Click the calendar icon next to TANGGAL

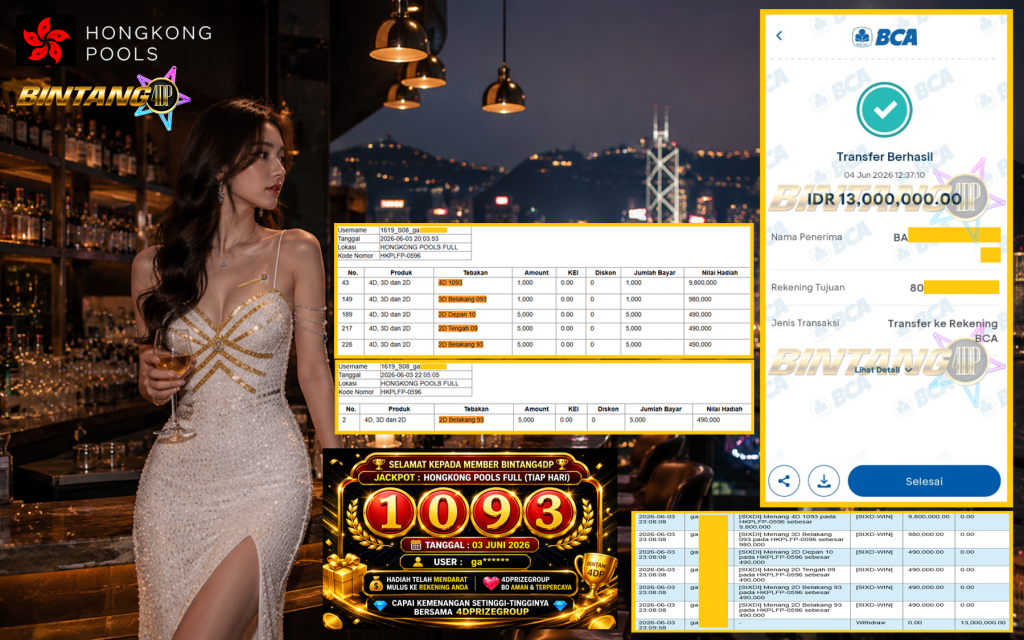[415, 545]
